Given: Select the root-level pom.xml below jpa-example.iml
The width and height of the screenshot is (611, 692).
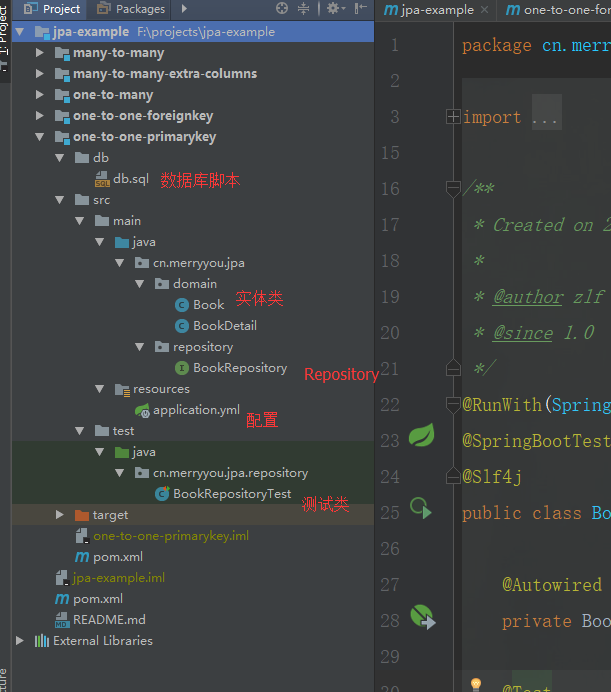Looking at the screenshot, I should click(98, 599).
